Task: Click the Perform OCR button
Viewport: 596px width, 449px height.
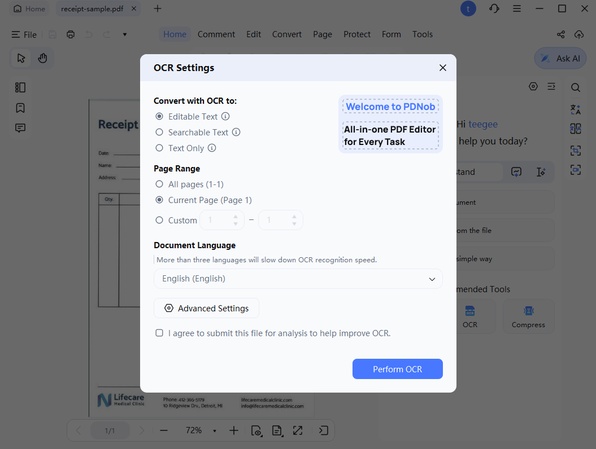Action: 398,369
